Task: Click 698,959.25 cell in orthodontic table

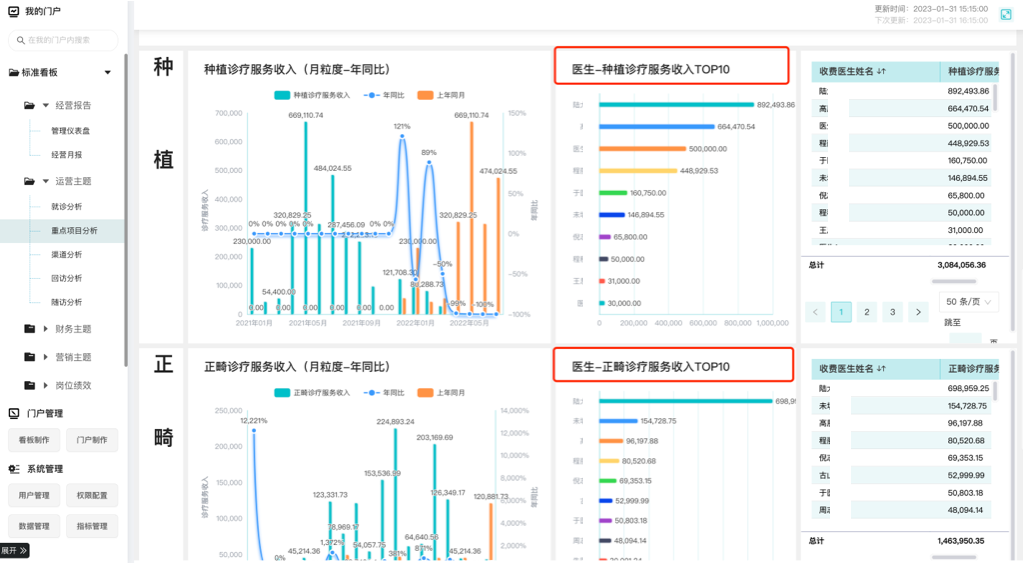Action: click(968, 388)
